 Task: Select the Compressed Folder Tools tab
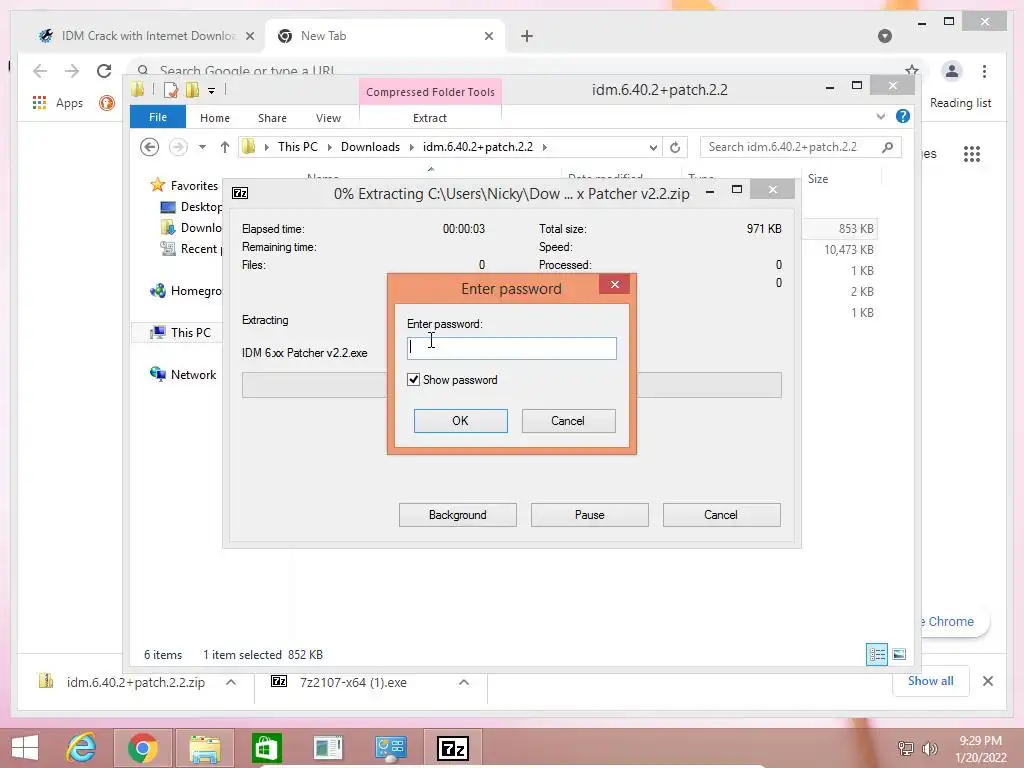click(x=430, y=91)
